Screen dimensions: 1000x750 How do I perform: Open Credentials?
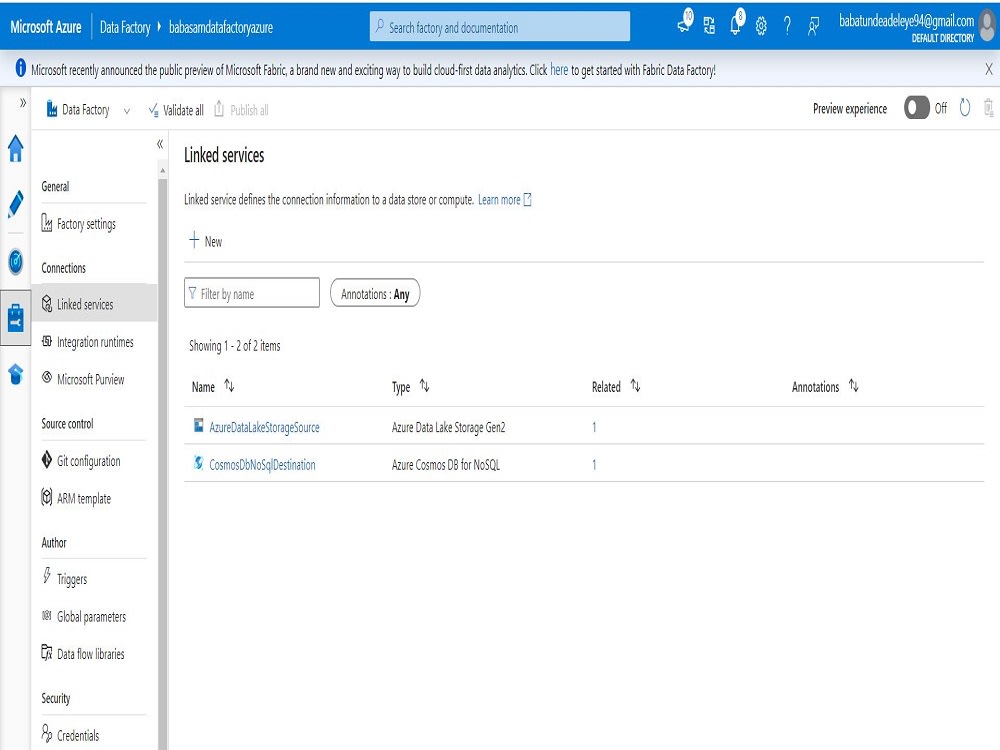click(x=78, y=735)
